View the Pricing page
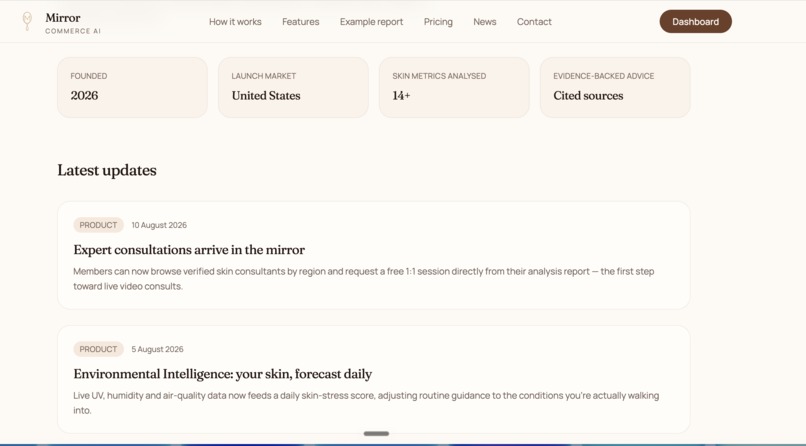This screenshot has width=806, height=446. coord(438,22)
